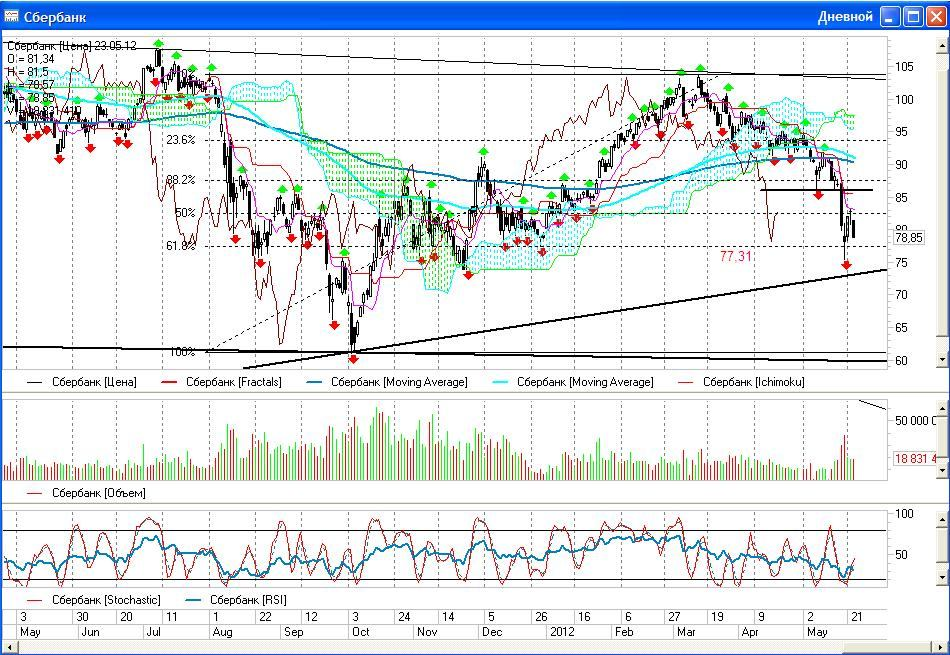This screenshot has width=950, height=655.
Task: Click the H: = 81,5 high price readout
Action: (28, 72)
